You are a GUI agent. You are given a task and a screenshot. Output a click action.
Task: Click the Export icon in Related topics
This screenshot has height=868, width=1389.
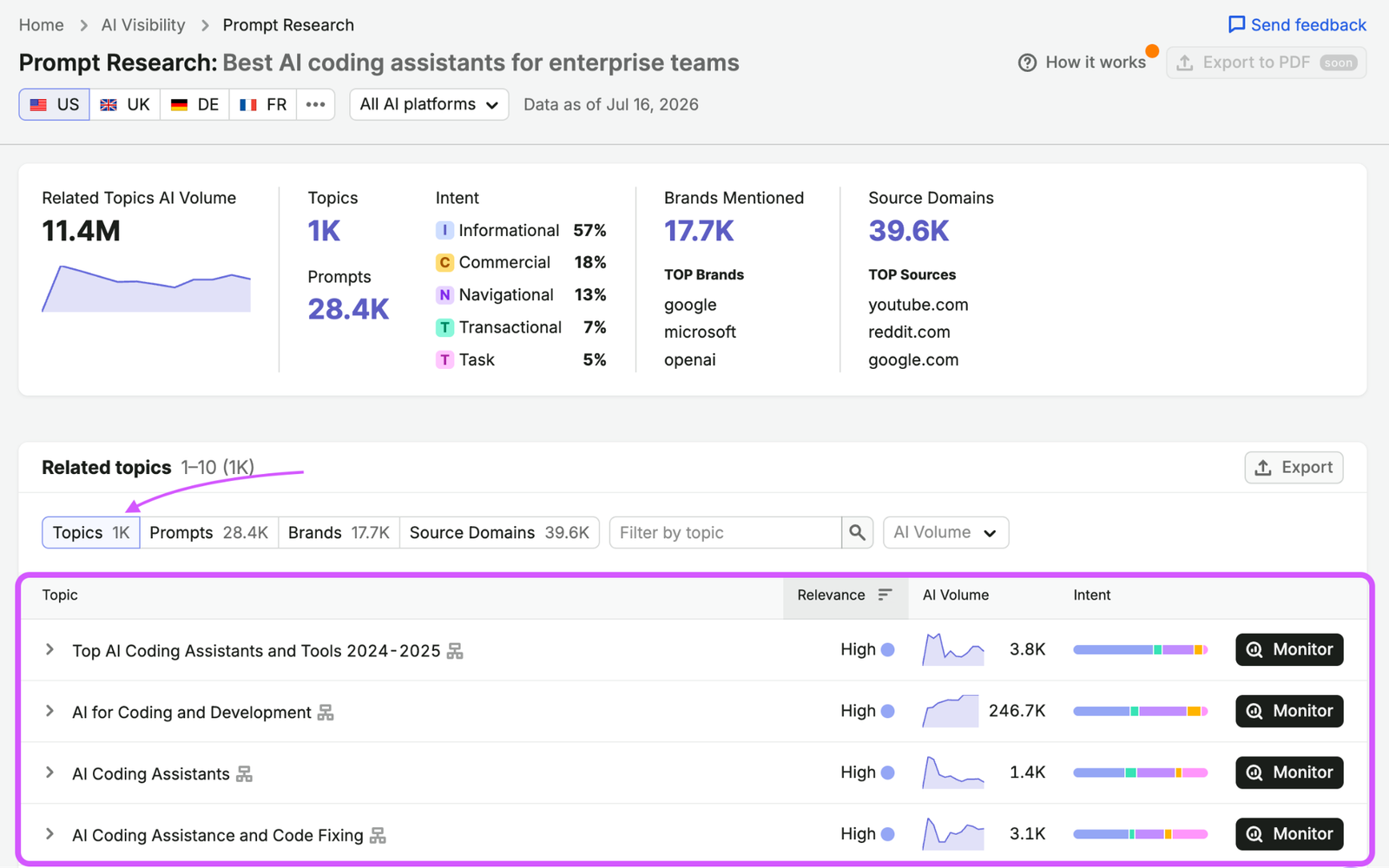pyautogui.click(x=1264, y=468)
